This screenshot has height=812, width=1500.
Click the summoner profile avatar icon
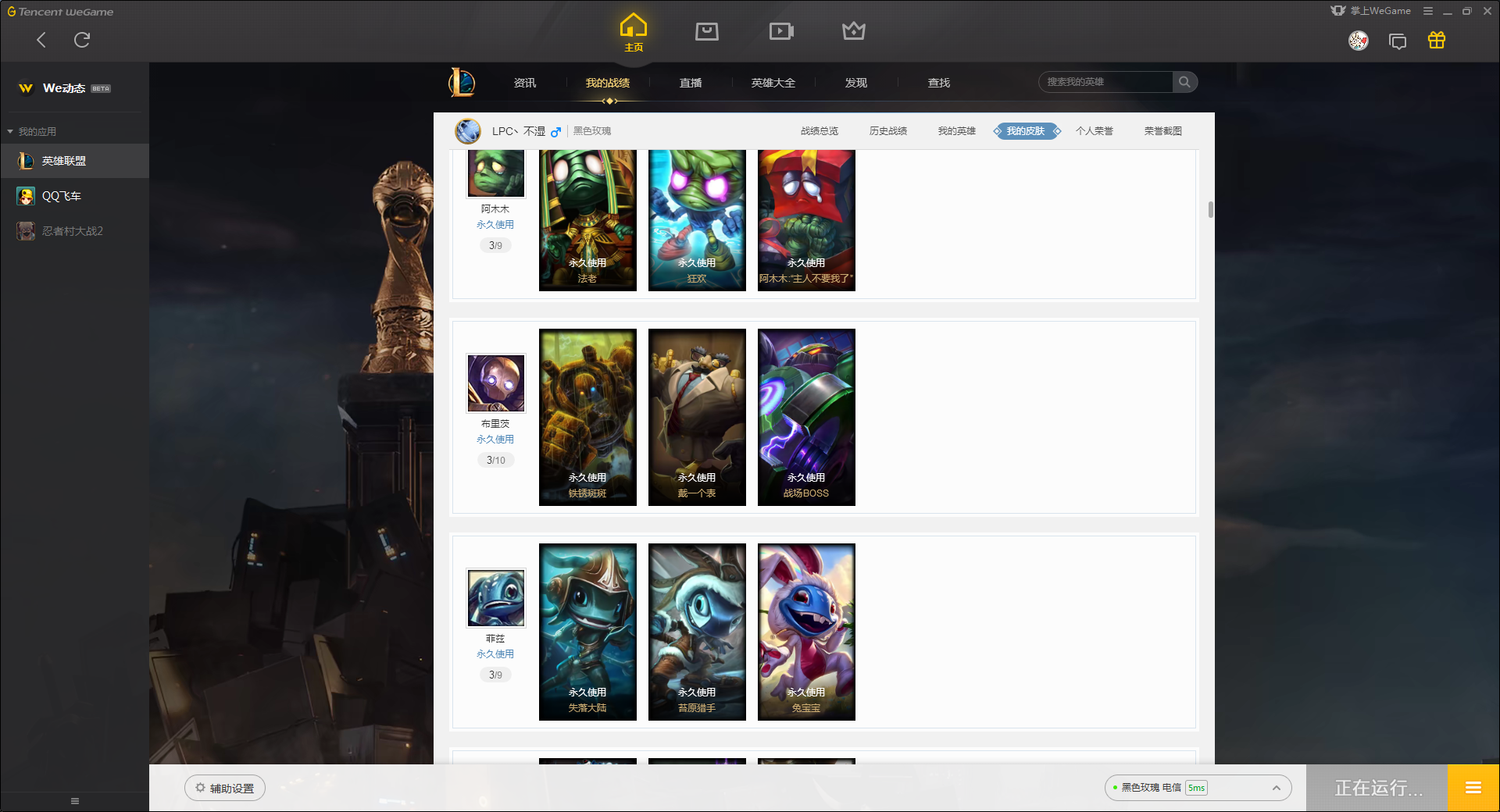[468, 131]
